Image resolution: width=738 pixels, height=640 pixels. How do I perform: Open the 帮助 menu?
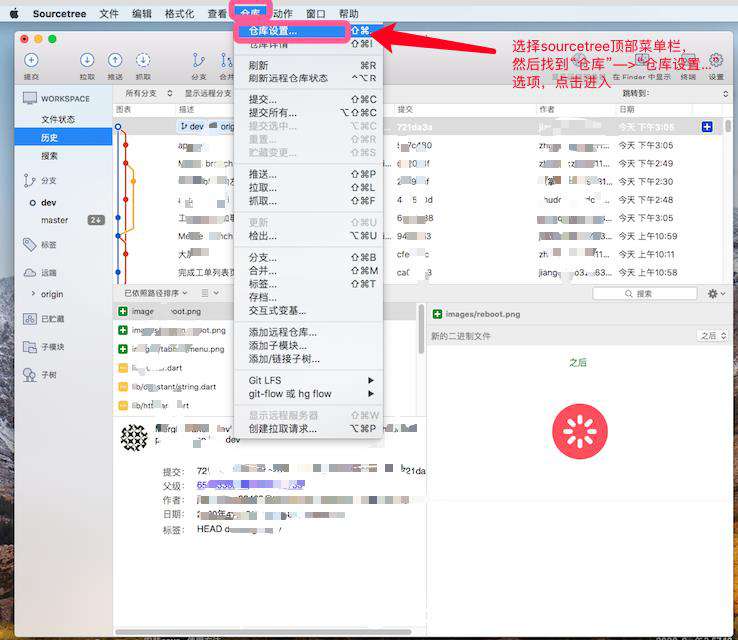click(348, 14)
